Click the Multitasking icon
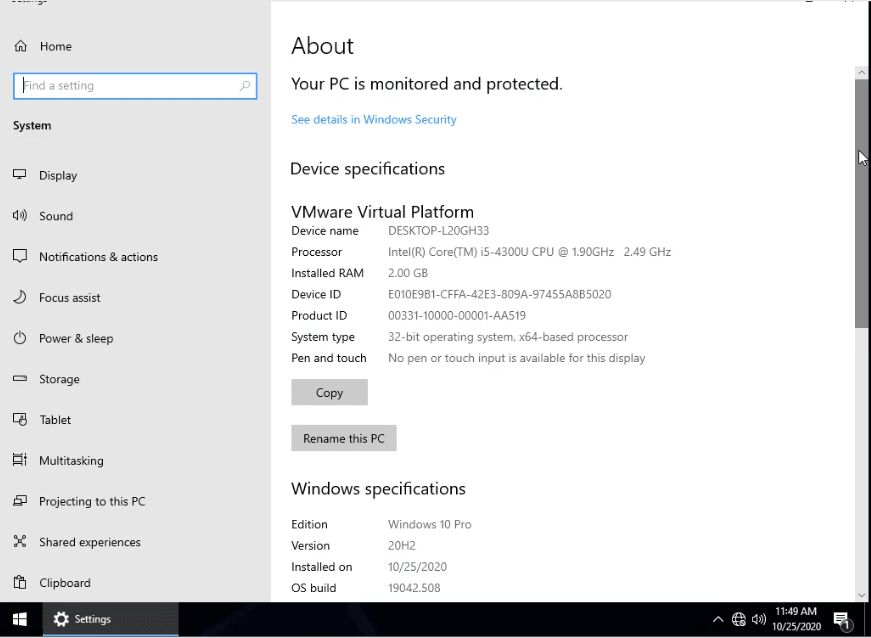The height and width of the screenshot is (638, 871). [19, 460]
